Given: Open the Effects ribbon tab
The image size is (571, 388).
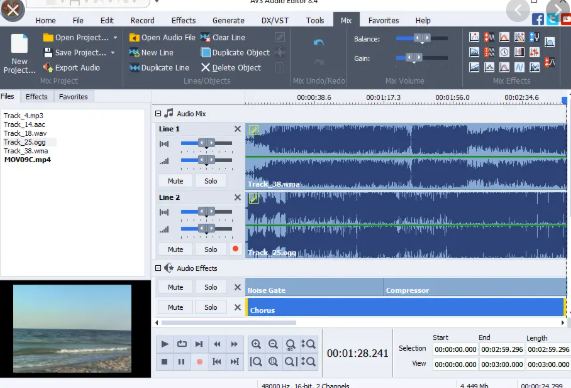Looking at the screenshot, I should (x=184, y=20).
